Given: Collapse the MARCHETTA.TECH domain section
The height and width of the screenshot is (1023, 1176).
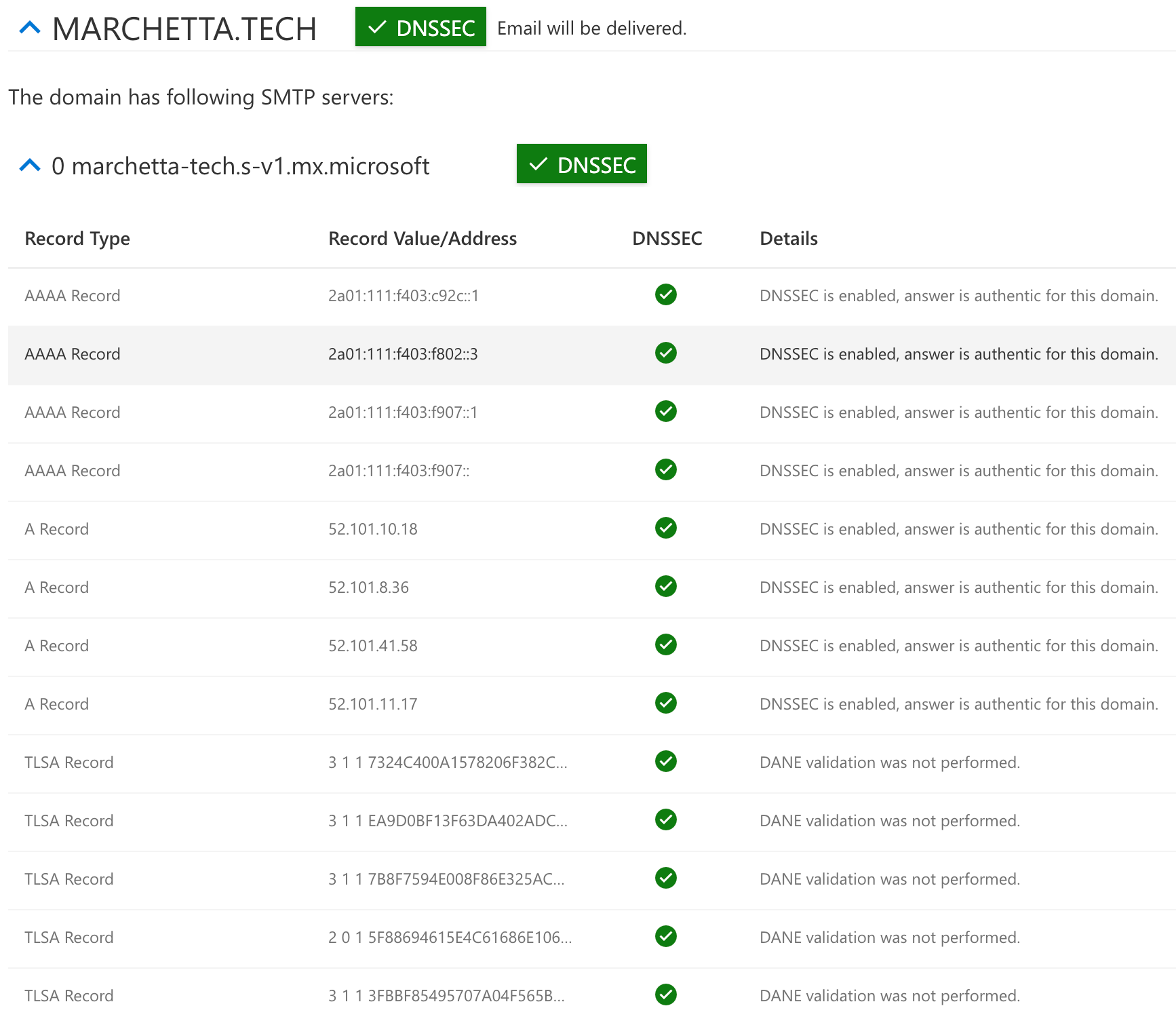Looking at the screenshot, I should pyautogui.click(x=30, y=28).
